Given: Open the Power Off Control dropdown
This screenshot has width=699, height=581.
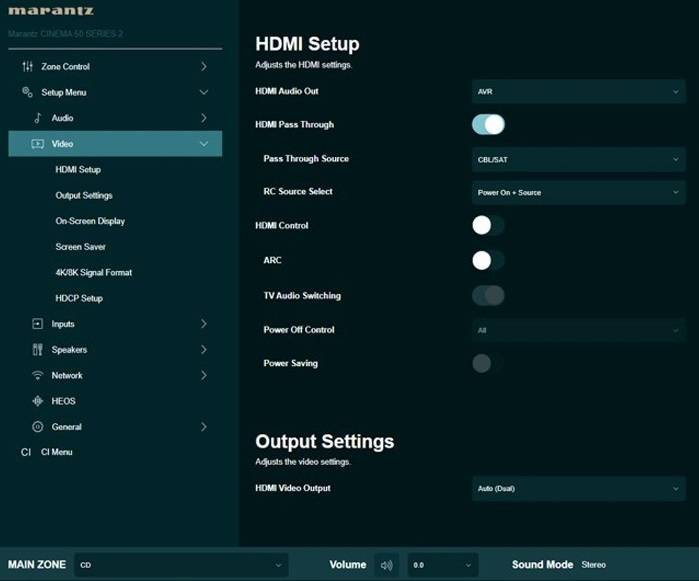Looking at the screenshot, I should point(578,330).
